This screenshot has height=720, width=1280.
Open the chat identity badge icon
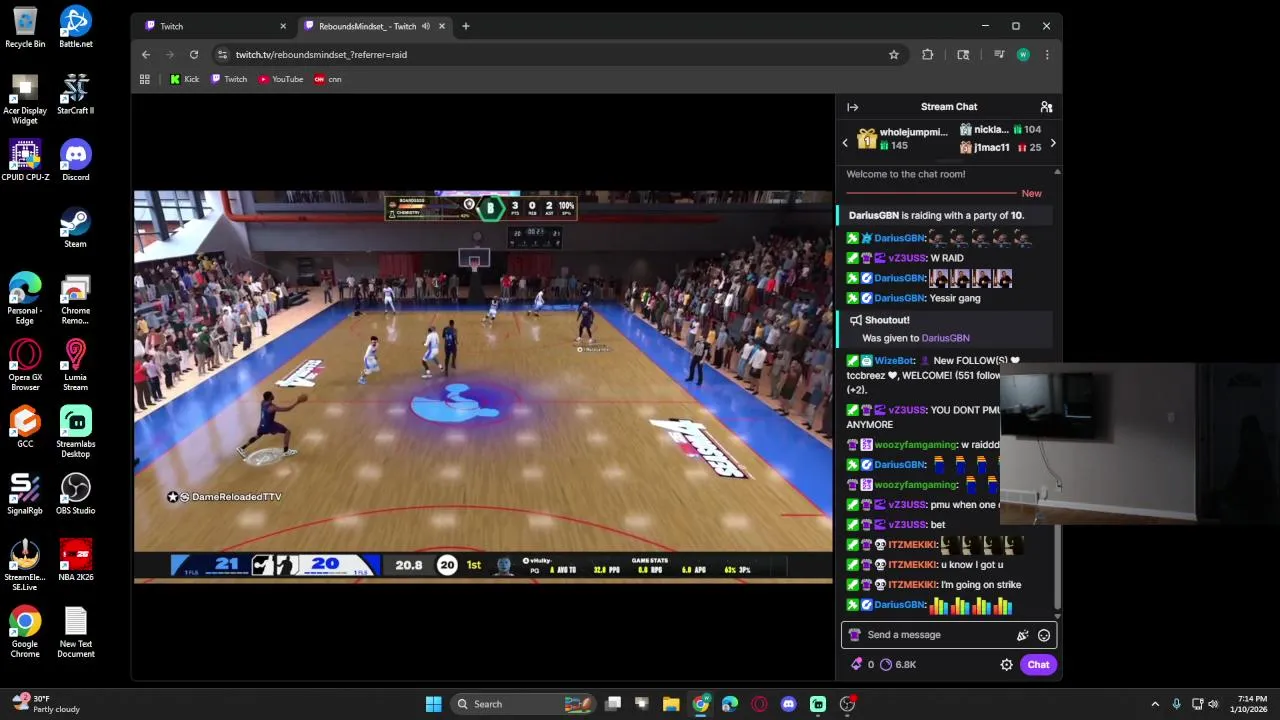click(x=854, y=635)
